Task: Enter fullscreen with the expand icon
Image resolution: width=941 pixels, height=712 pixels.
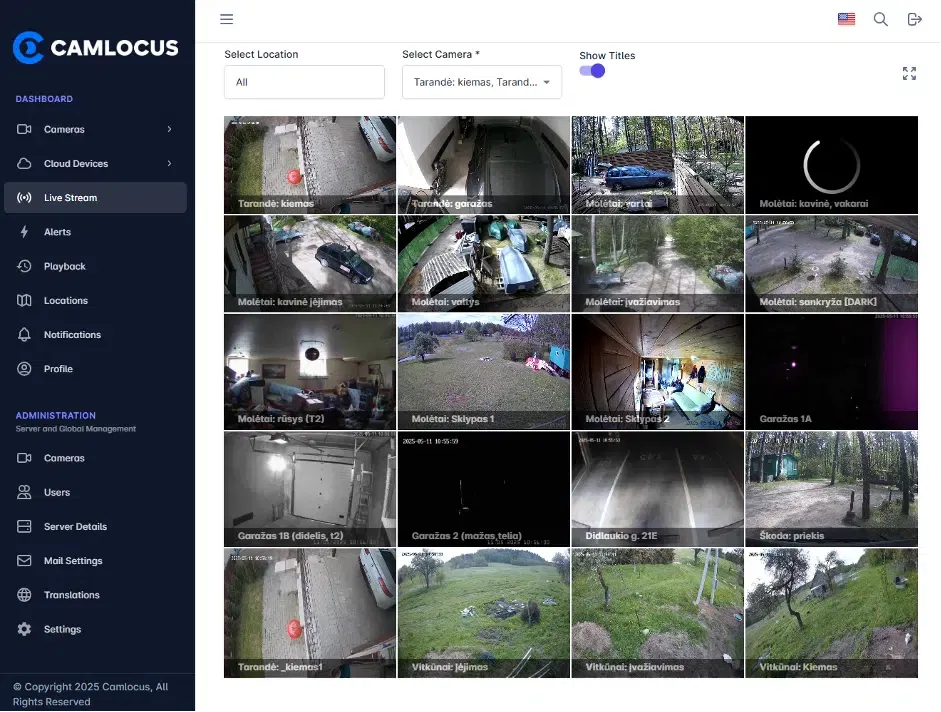Action: [908, 73]
